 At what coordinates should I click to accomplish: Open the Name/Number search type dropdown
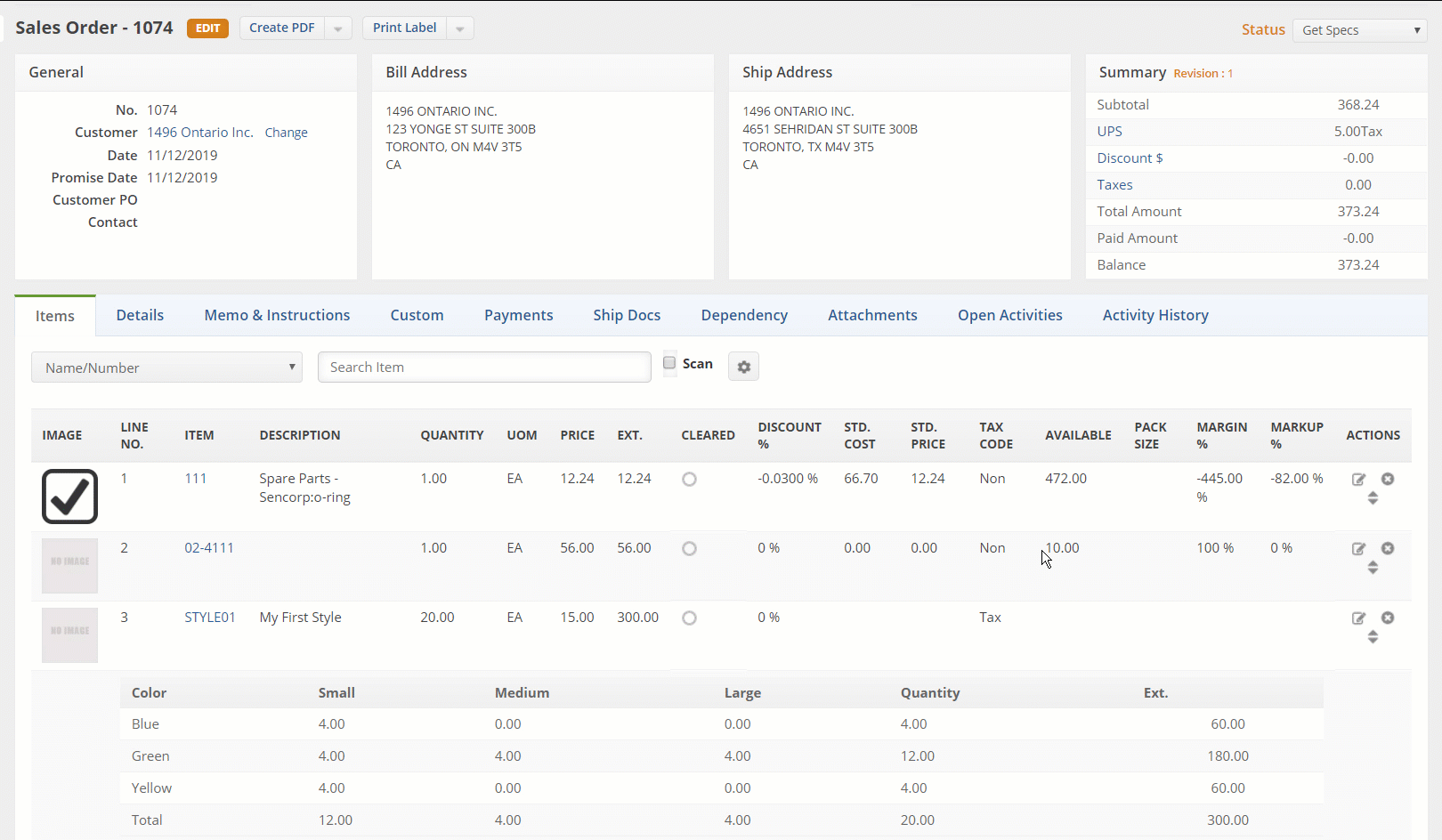166,367
